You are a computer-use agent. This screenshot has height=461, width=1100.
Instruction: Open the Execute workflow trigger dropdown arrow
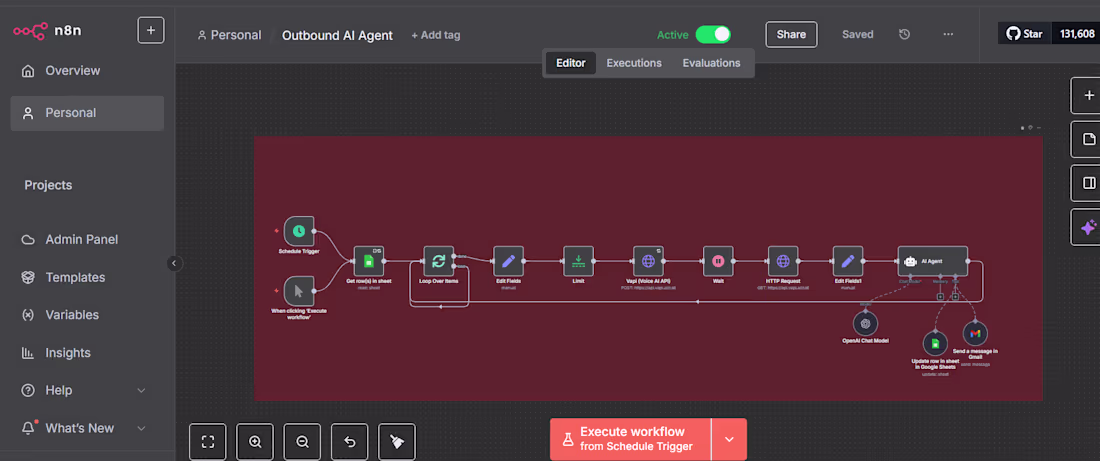point(730,439)
